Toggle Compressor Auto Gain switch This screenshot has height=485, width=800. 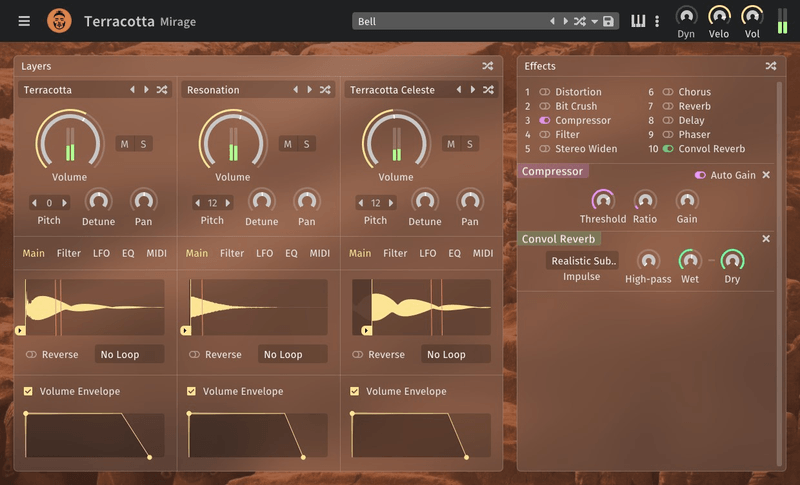tap(701, 175)
